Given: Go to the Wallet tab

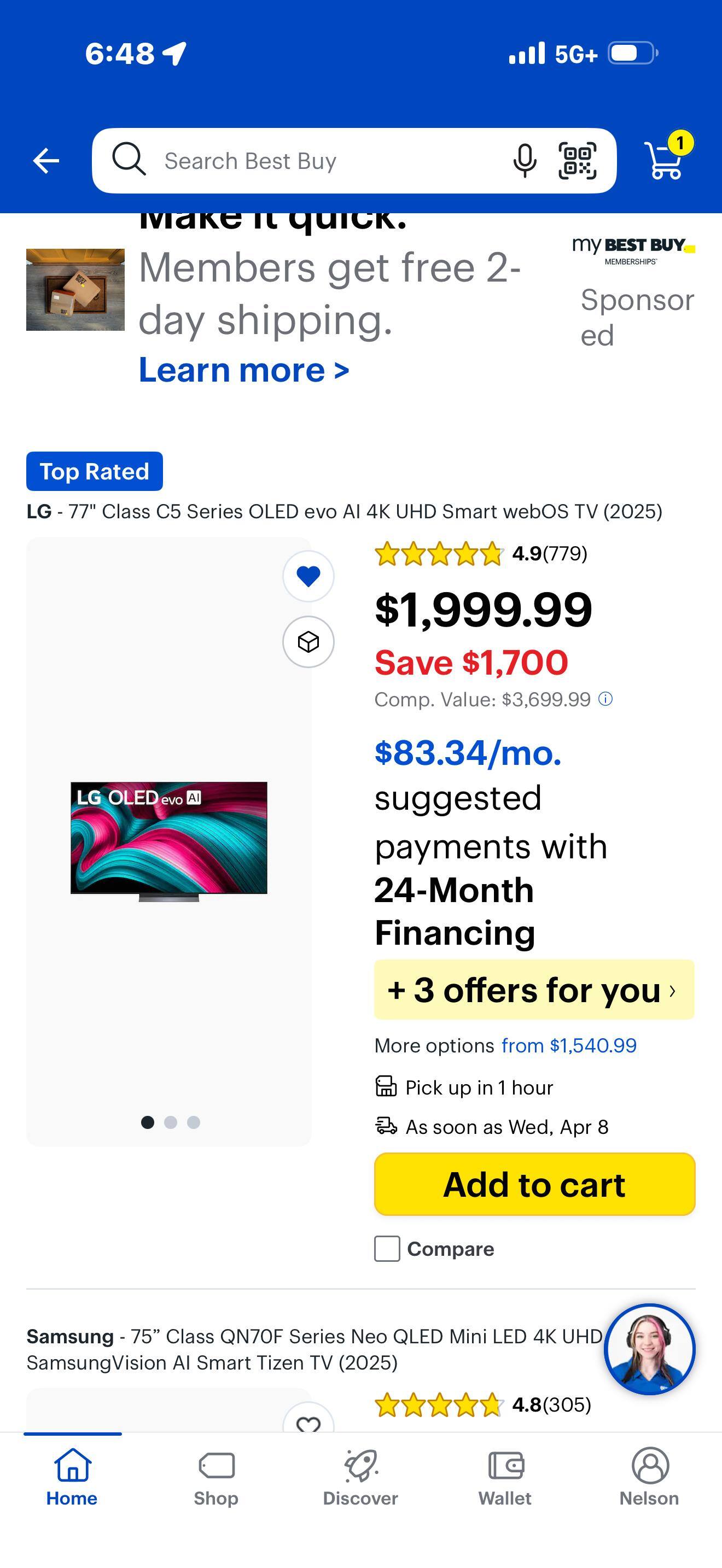Looking at the screenshot, I should pos(505,1477).
